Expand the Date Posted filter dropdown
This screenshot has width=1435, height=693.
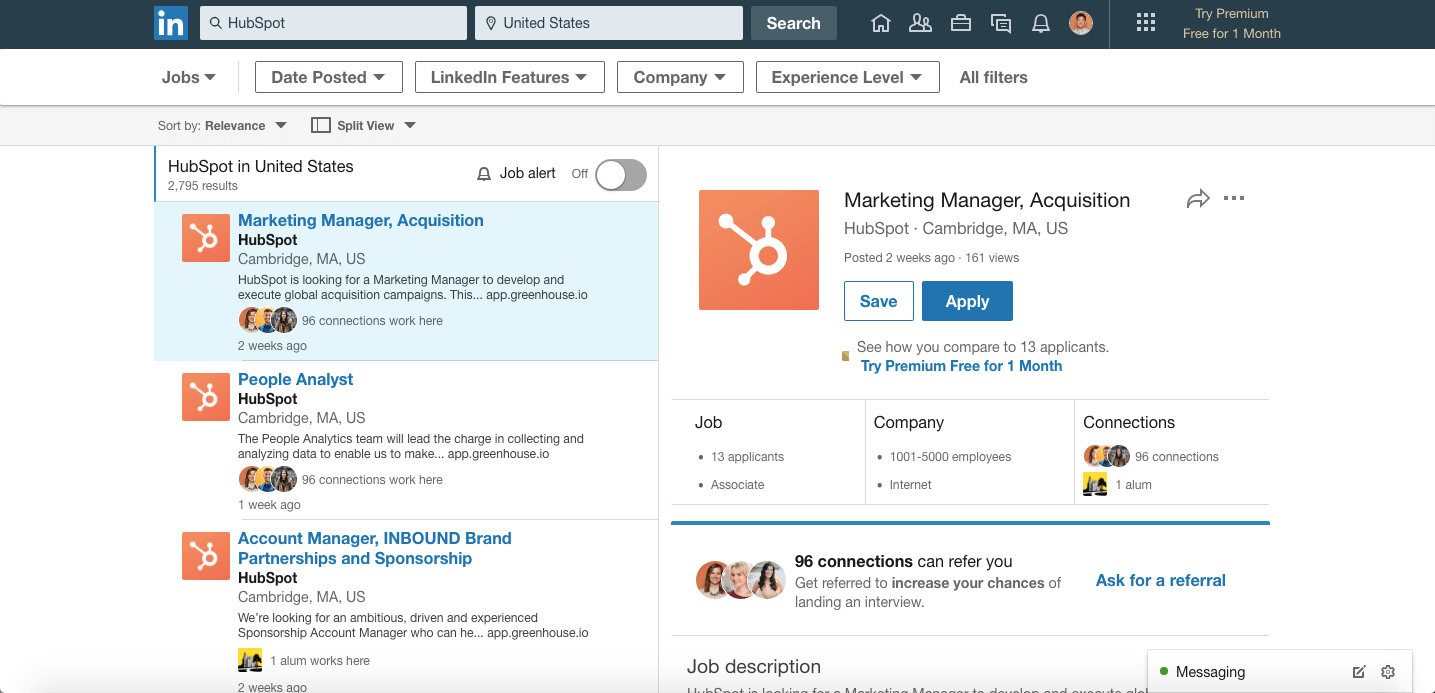tap(328, 77)
